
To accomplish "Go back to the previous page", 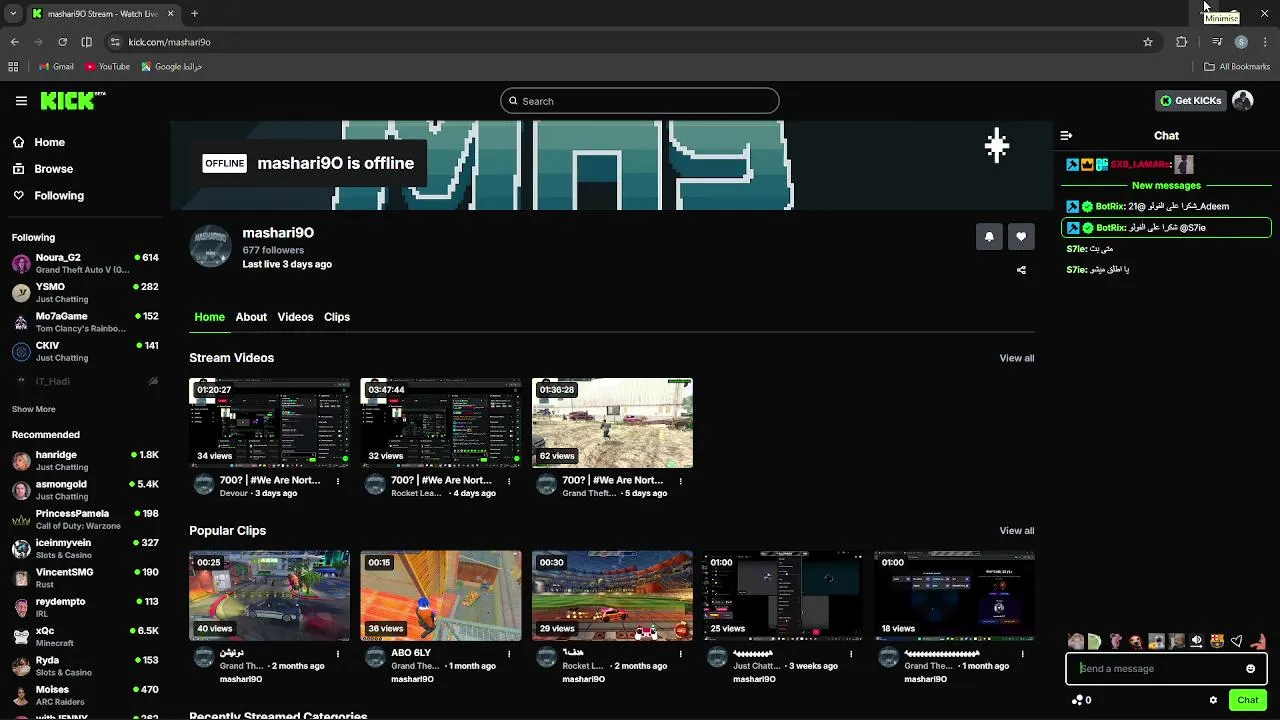I will 14,42.
